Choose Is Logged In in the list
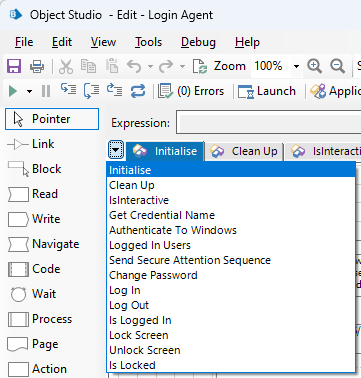 [x=231, y=320]
